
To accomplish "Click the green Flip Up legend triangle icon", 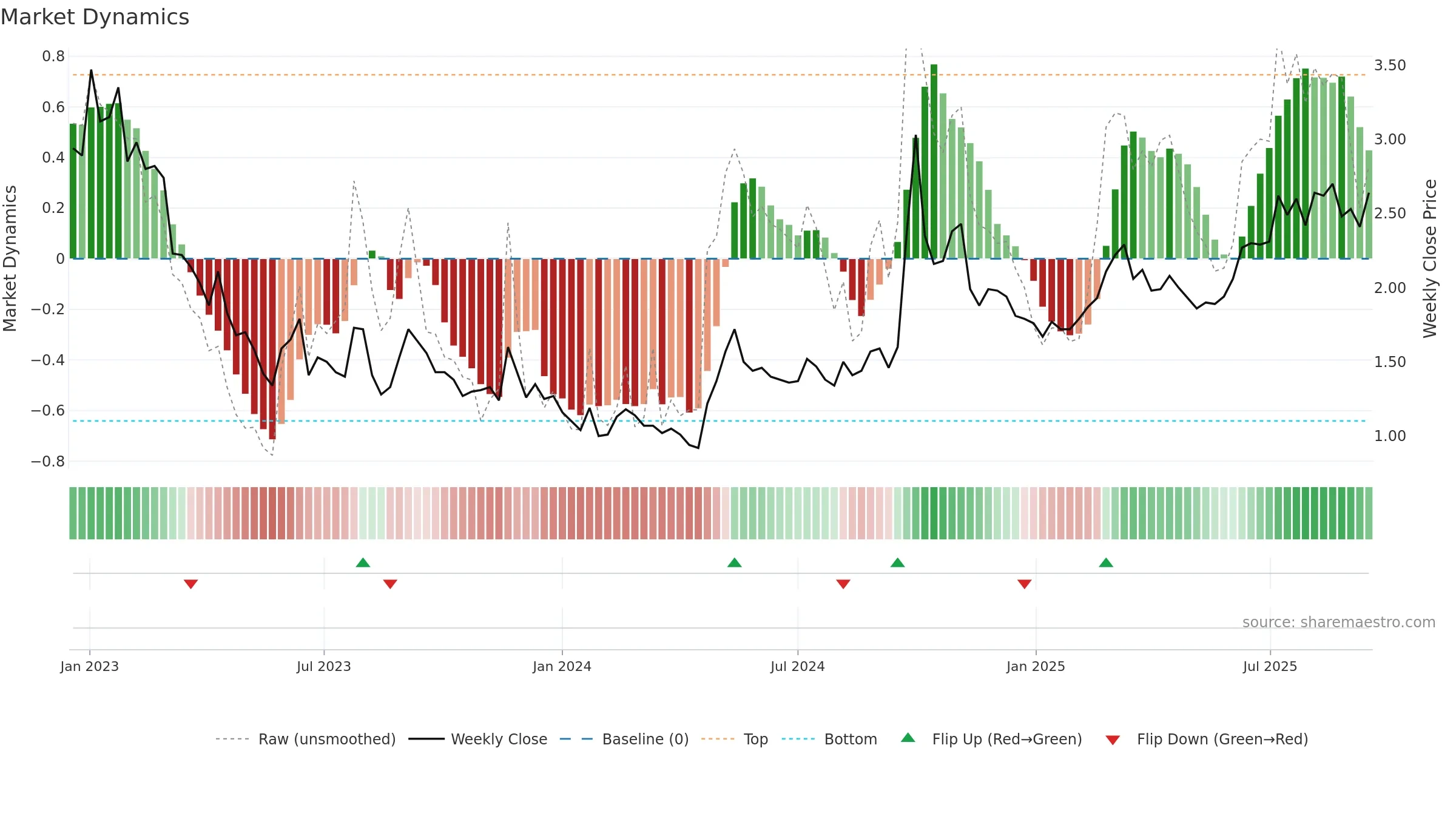I will (x=908, y=738).
